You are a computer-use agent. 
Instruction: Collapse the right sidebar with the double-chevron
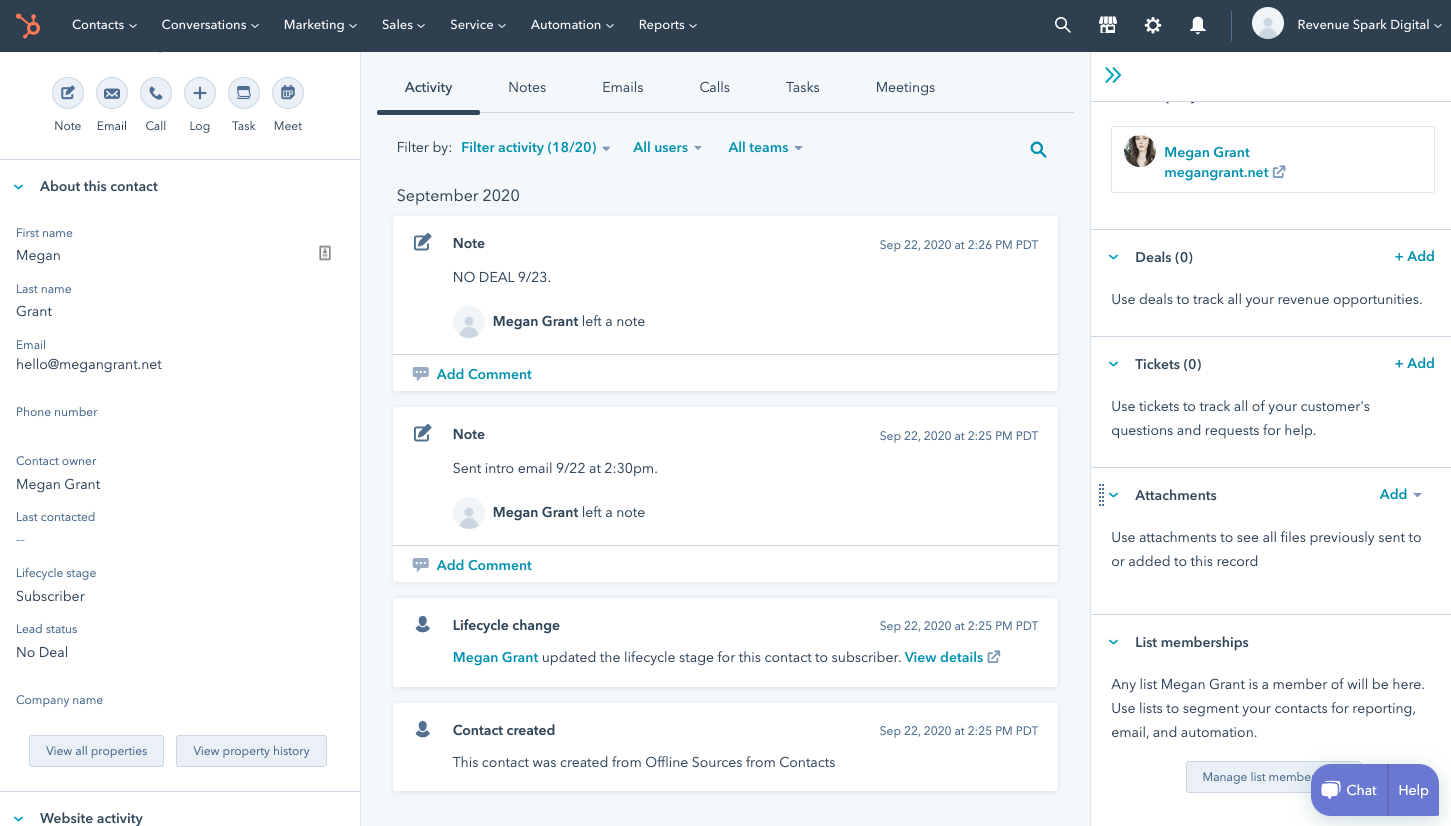click(x=1113, y=74)
